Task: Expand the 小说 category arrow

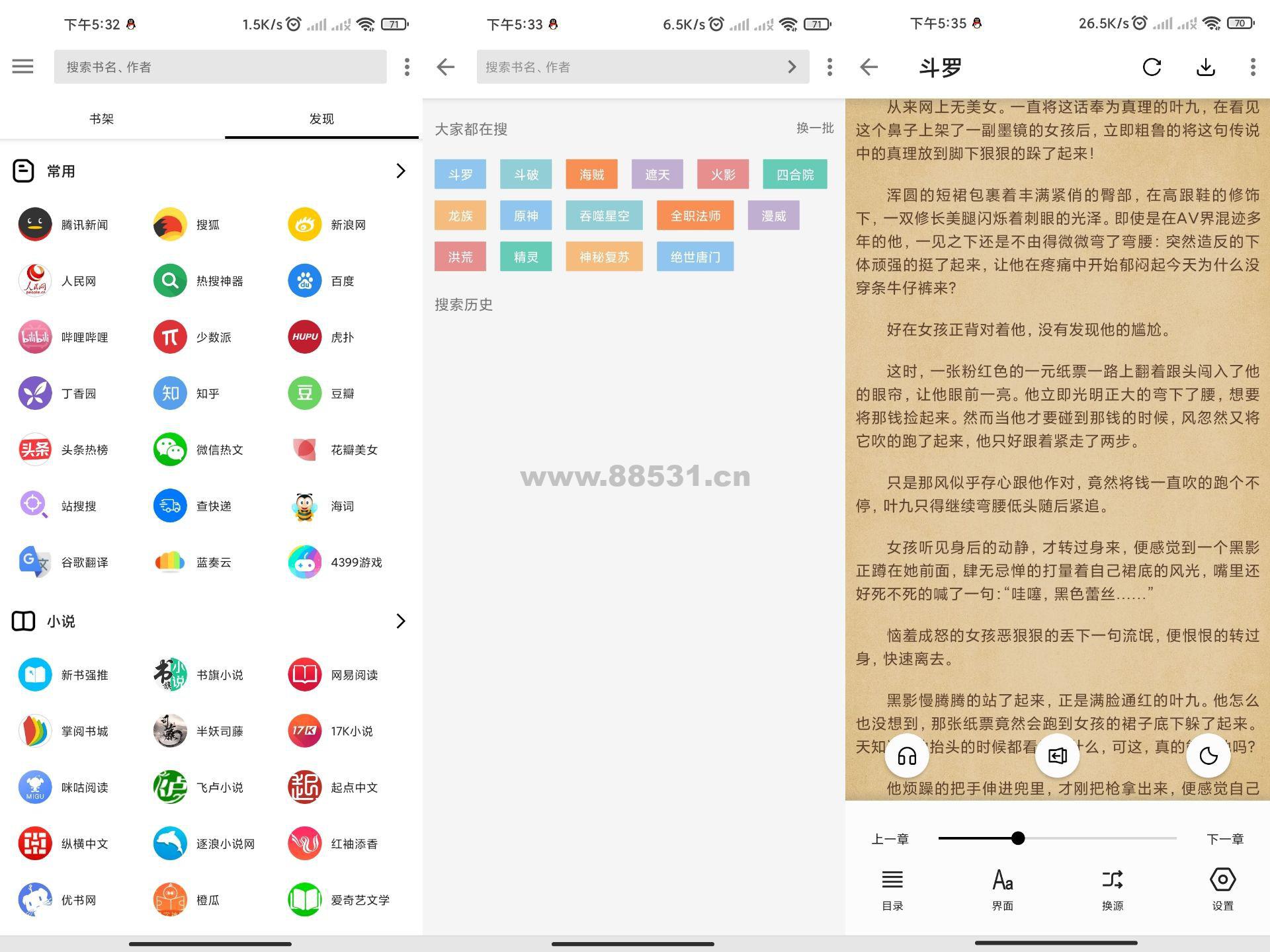Action: 400,621
